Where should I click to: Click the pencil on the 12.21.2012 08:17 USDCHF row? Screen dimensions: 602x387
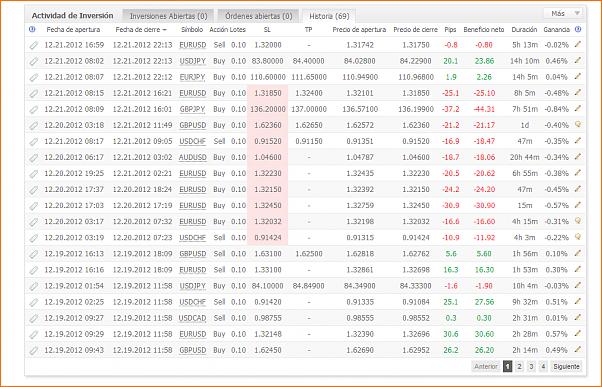(x=577, y=141)
